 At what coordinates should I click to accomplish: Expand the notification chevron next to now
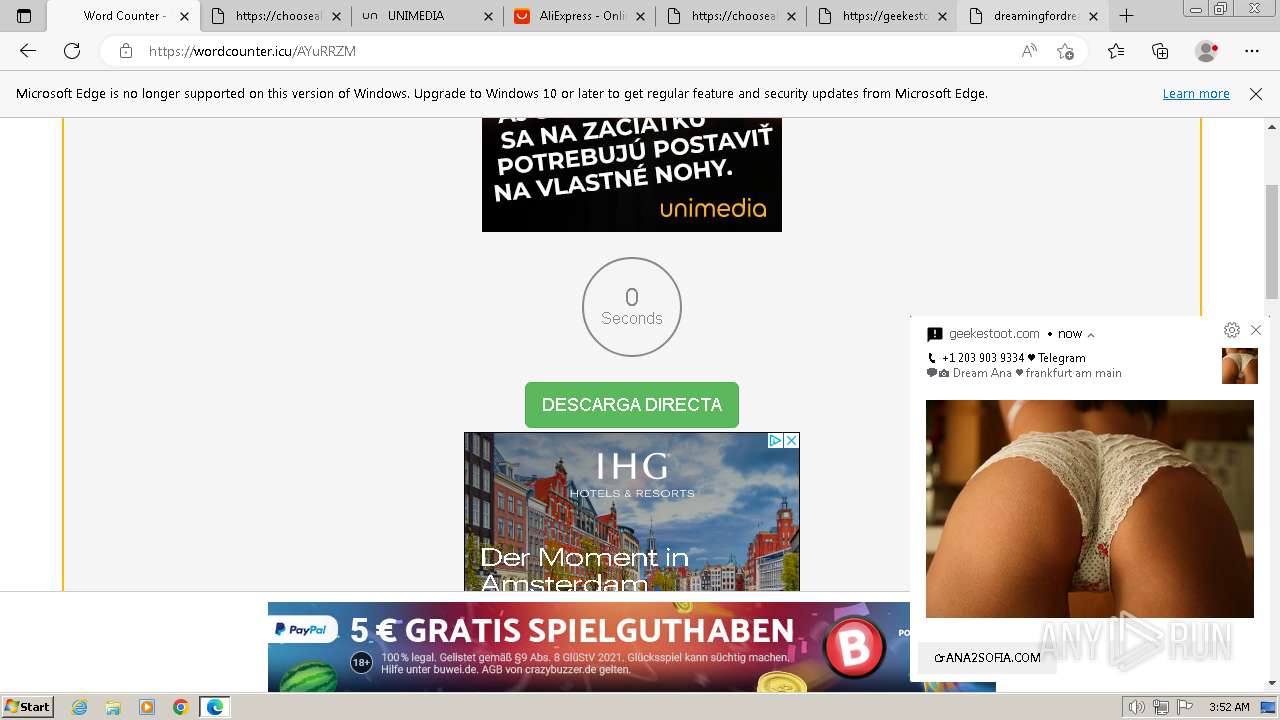point(1091,335)
